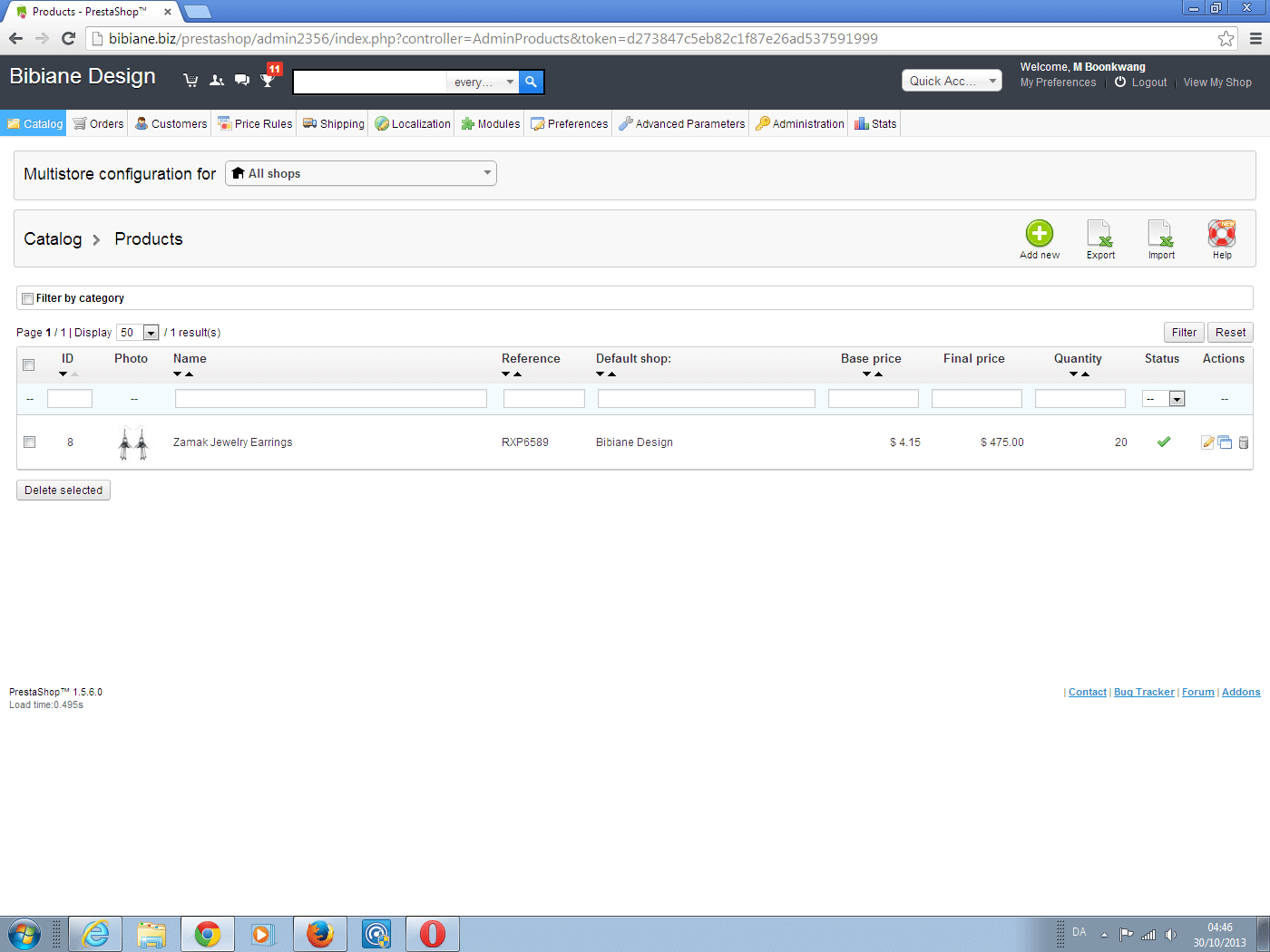
Task: Open the Localization menu tab
Action: [x=413, y=123]
